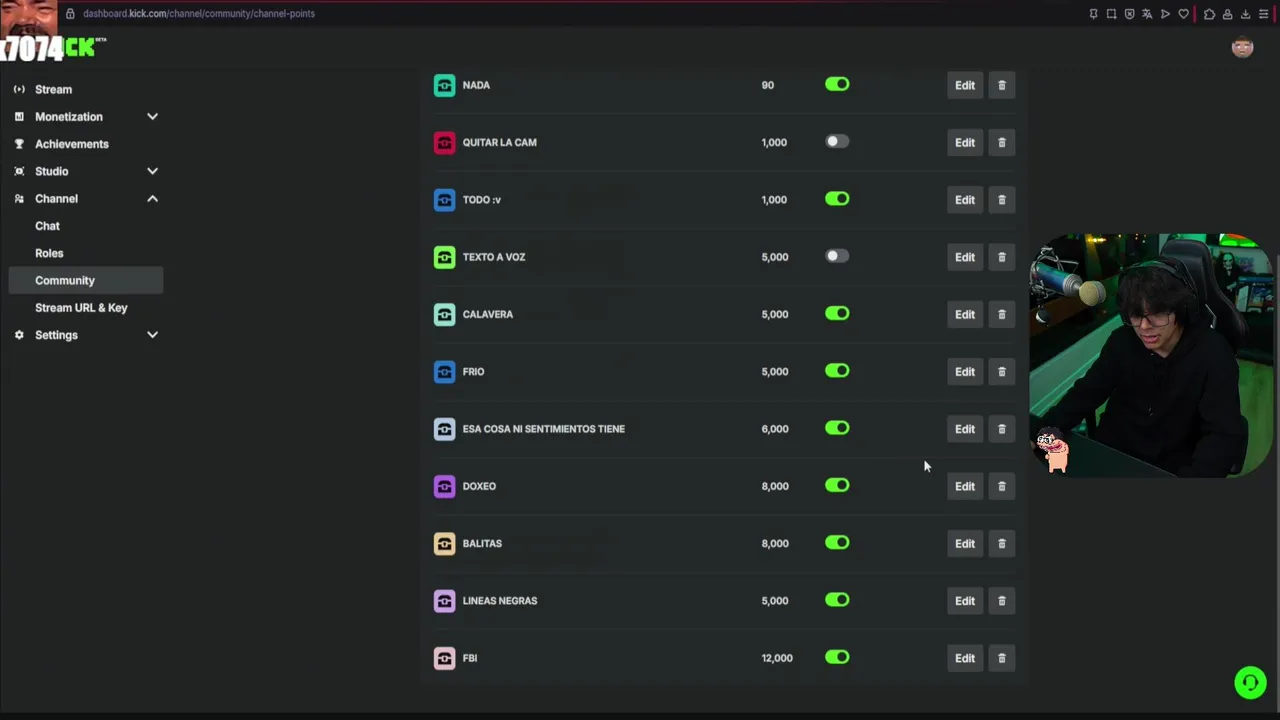Expand the Studio sidebar section
The width and height of the screenshot is (1280, 720).
(x=152, y=171)
